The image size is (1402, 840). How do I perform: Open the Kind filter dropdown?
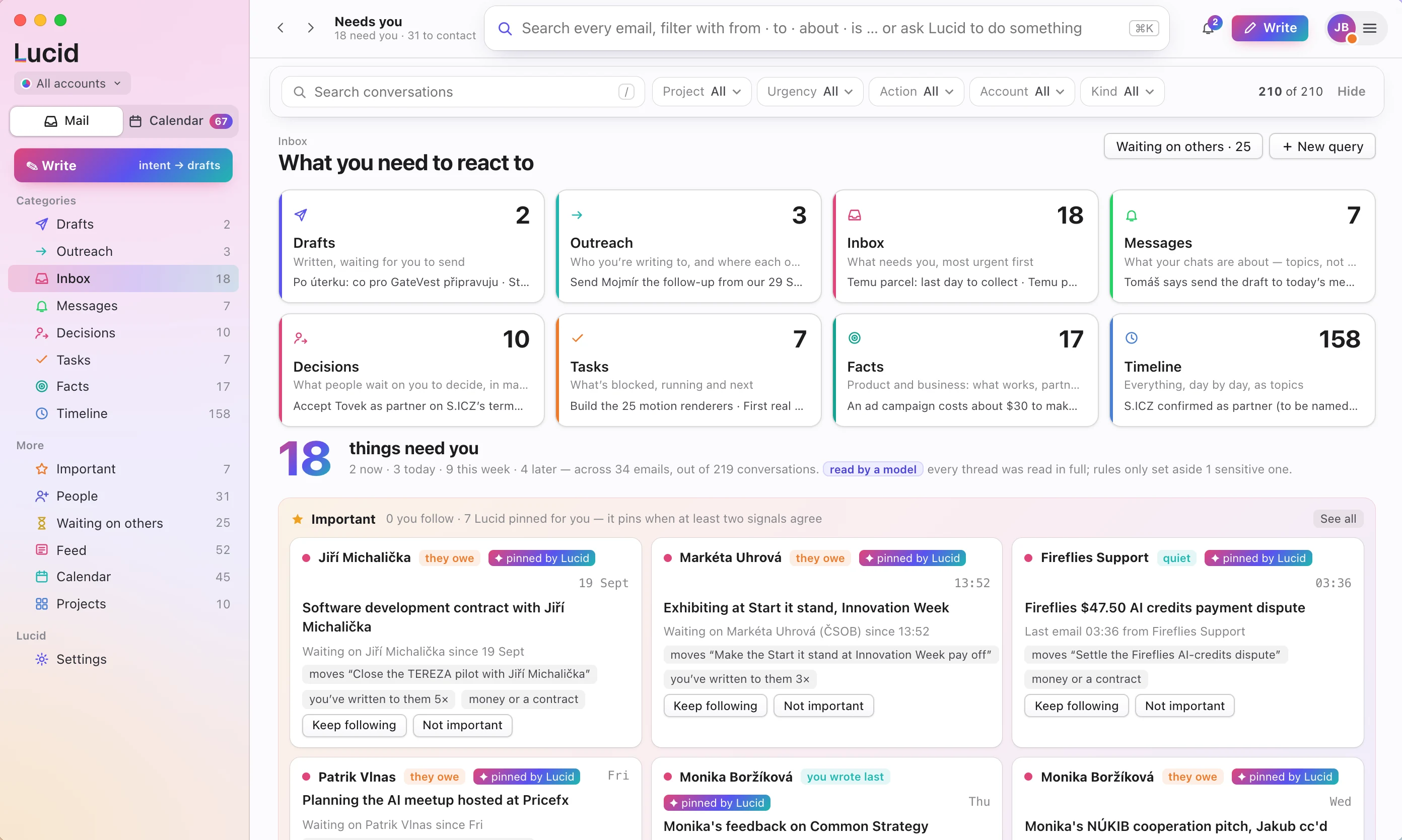(x=1122, y=92)
